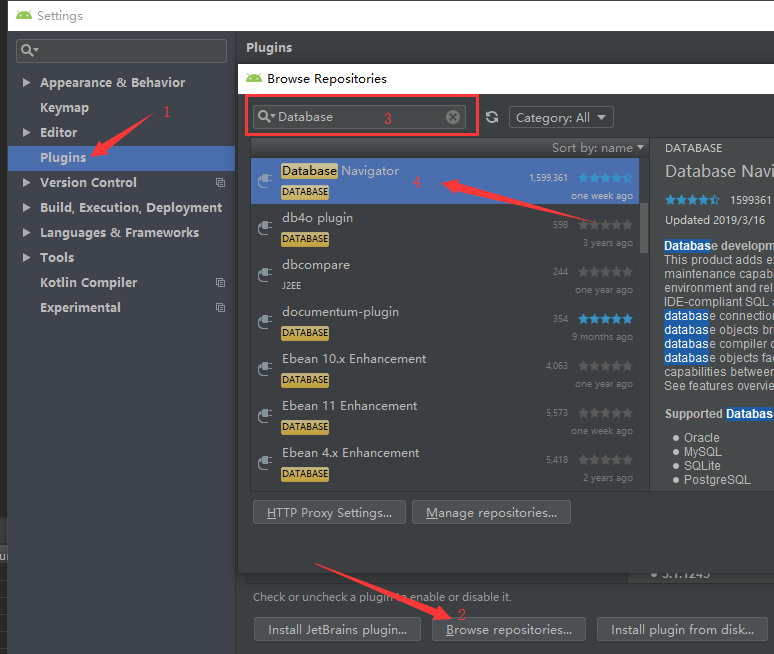
Task: Click the db4o plugin icon
Action: (266, 228)
